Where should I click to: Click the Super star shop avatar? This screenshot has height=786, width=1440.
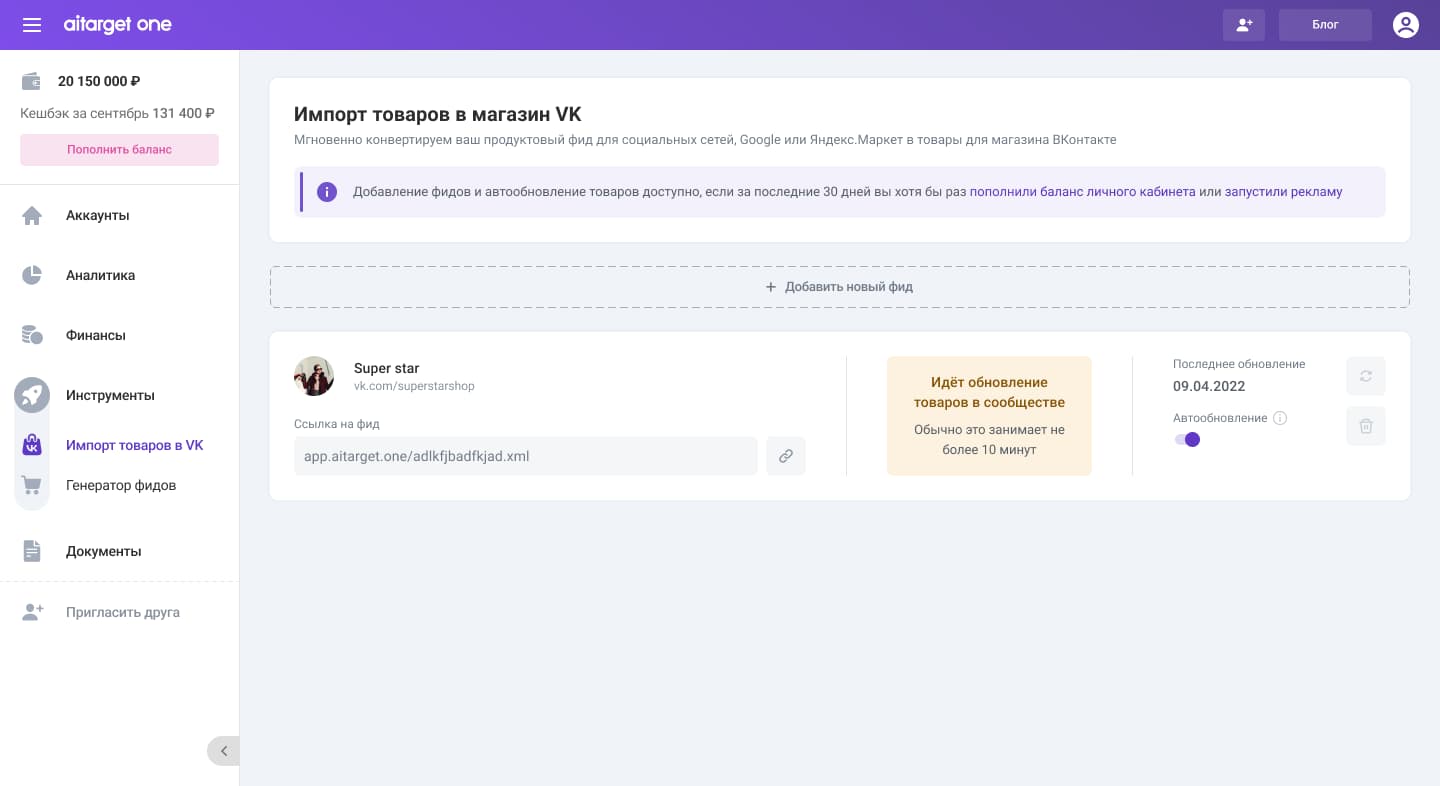(x=314, y=376)
